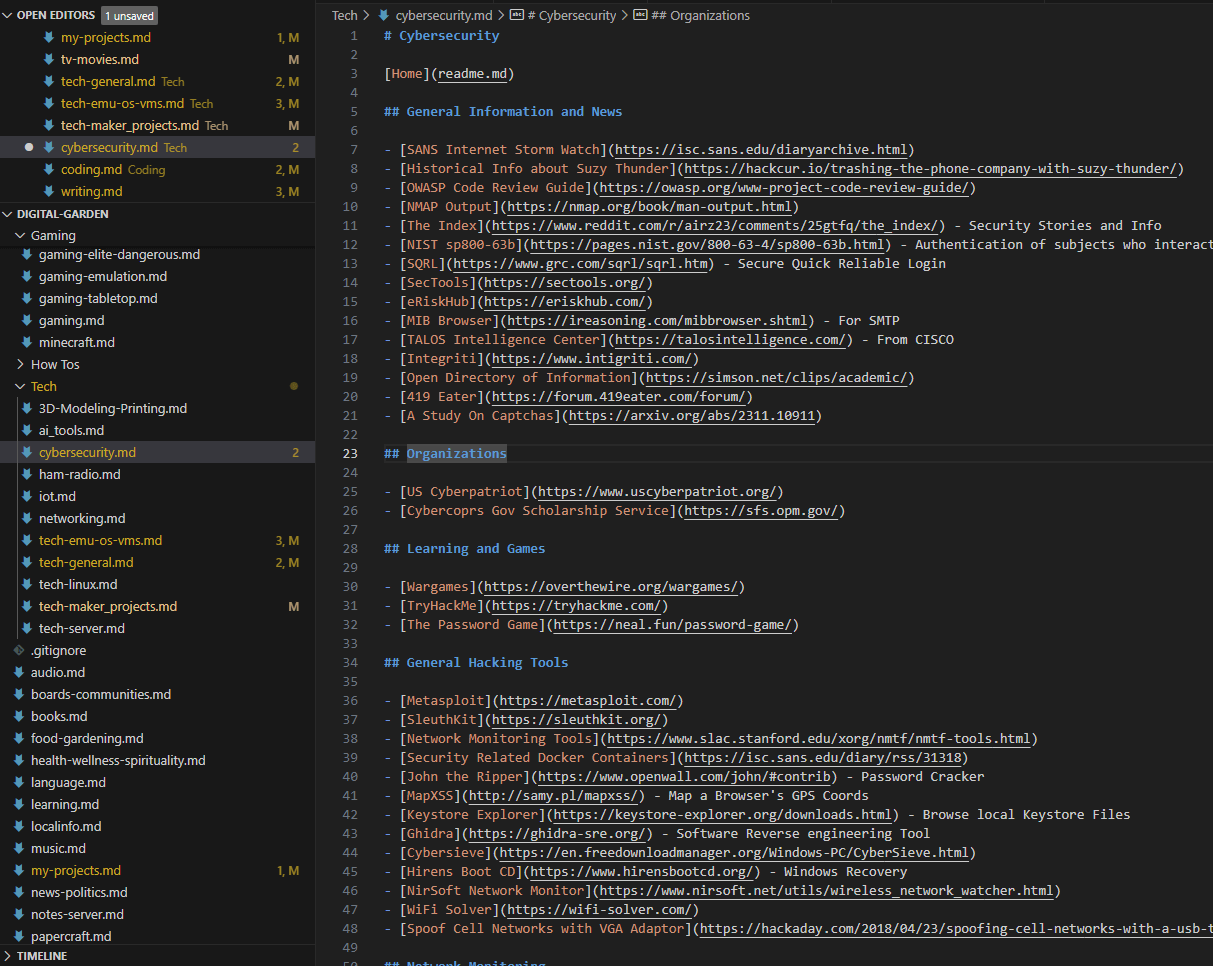1213x966 pixels.
Task: Expand the How Tos folder
Action: click(x=21, y=364)
